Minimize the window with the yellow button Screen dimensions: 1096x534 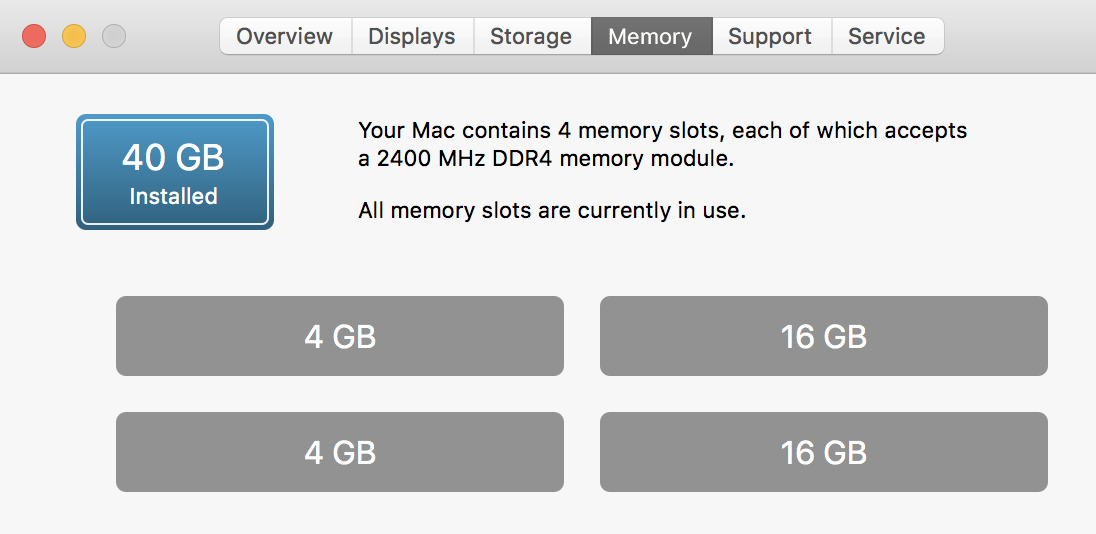pyautogui.click(x=74, y=37)
